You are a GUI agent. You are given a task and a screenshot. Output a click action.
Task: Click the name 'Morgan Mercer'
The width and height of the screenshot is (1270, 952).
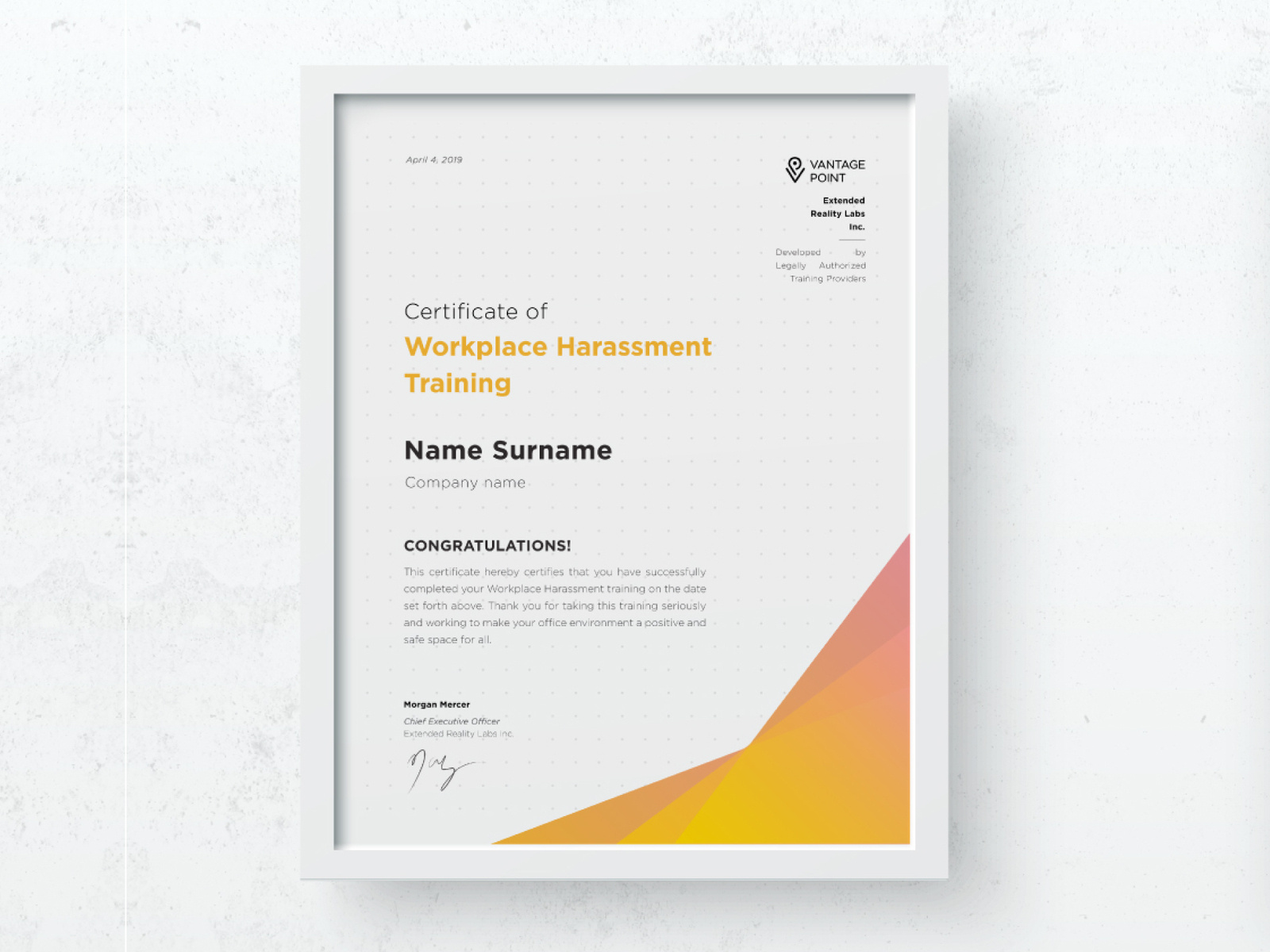click(x=437, y=704)
